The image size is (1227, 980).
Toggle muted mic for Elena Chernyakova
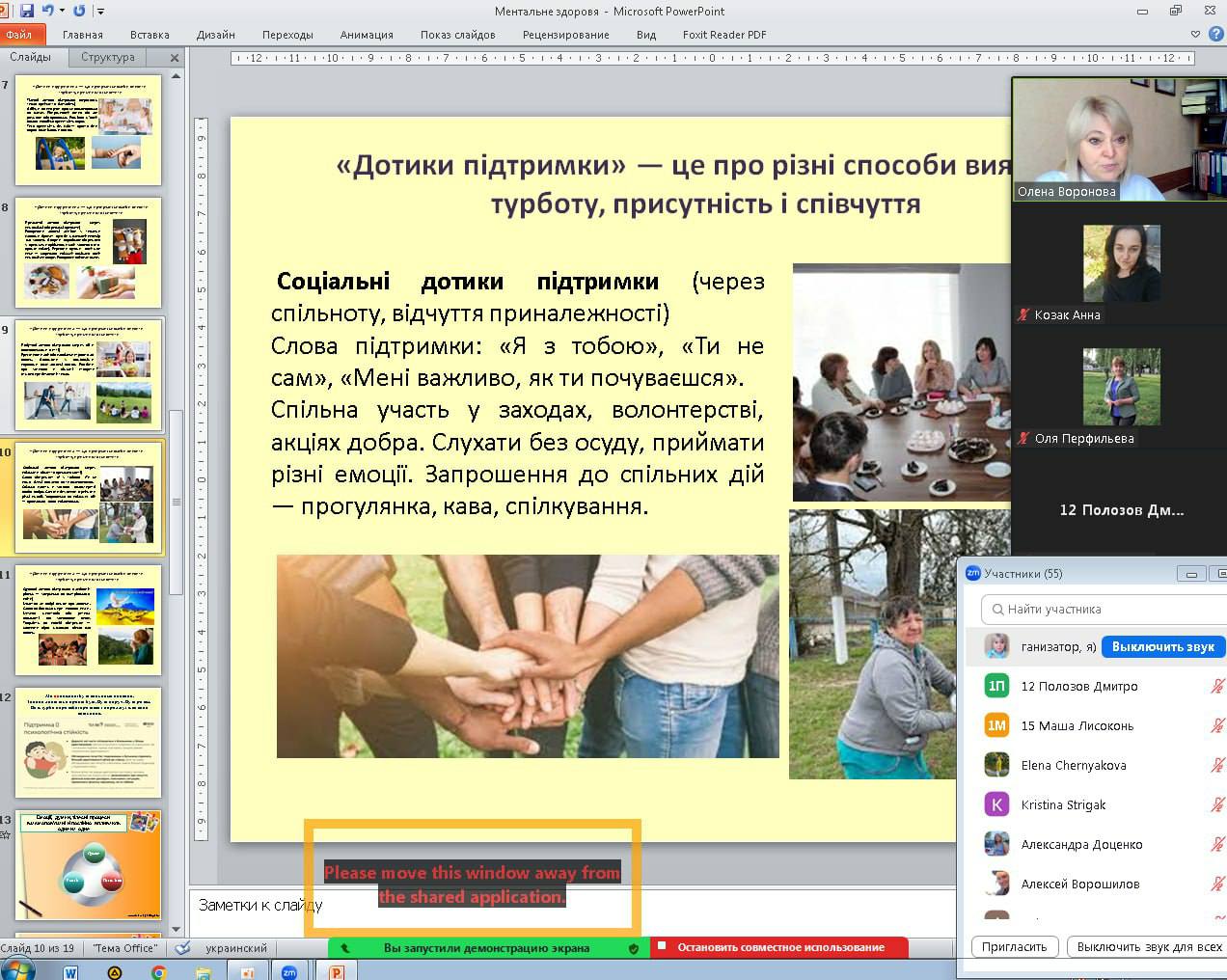1217,765
